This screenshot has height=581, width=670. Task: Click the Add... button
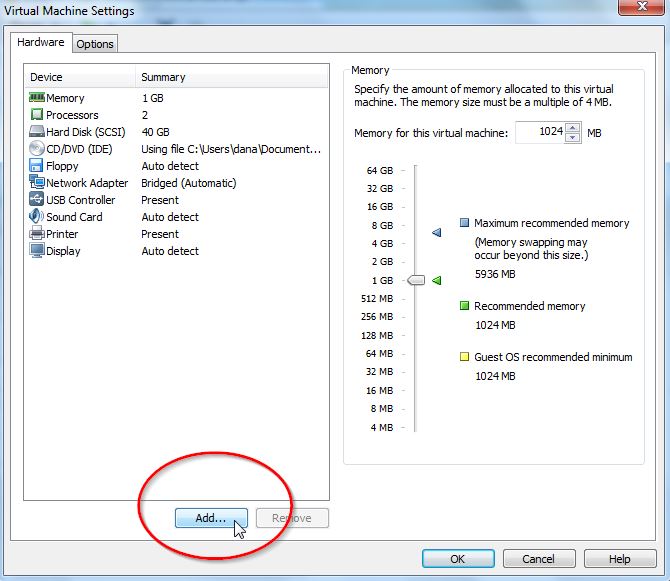click(x=211, y=518)
